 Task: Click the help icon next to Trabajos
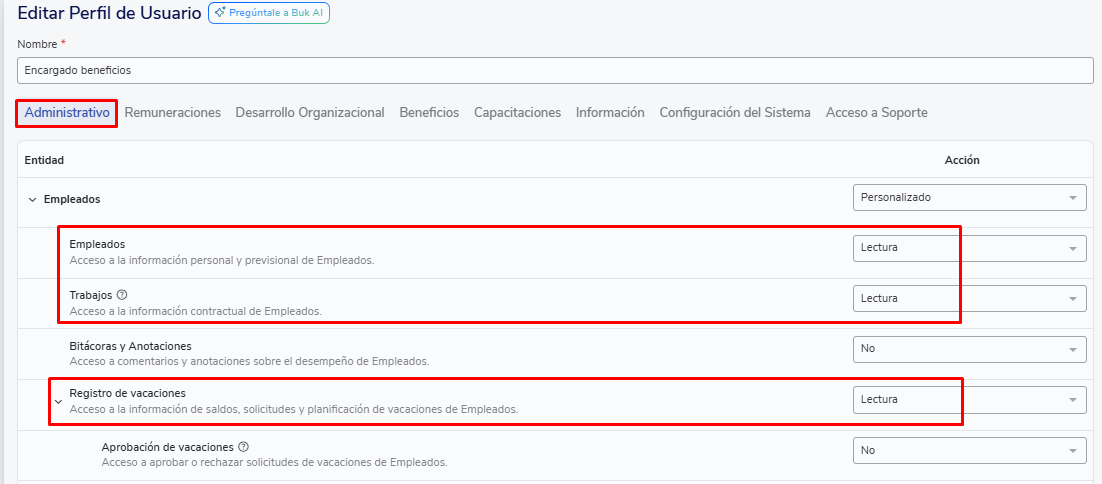(x=122, y=295)
